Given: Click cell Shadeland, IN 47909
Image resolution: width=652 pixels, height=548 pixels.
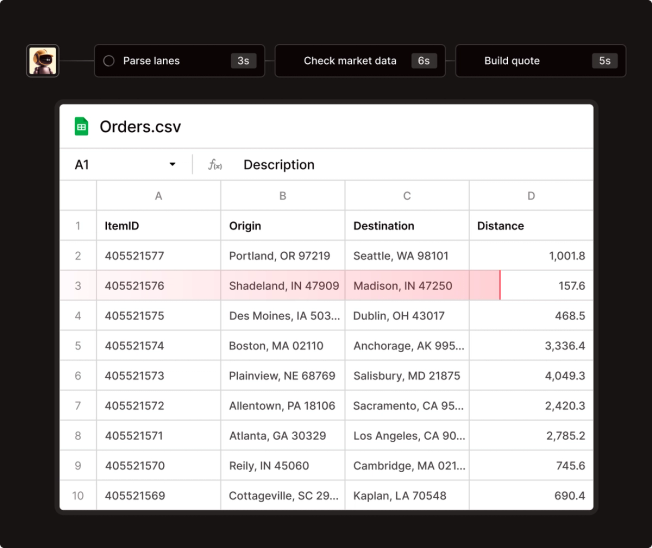Looking at the screenshot, I should click(283, 286).
